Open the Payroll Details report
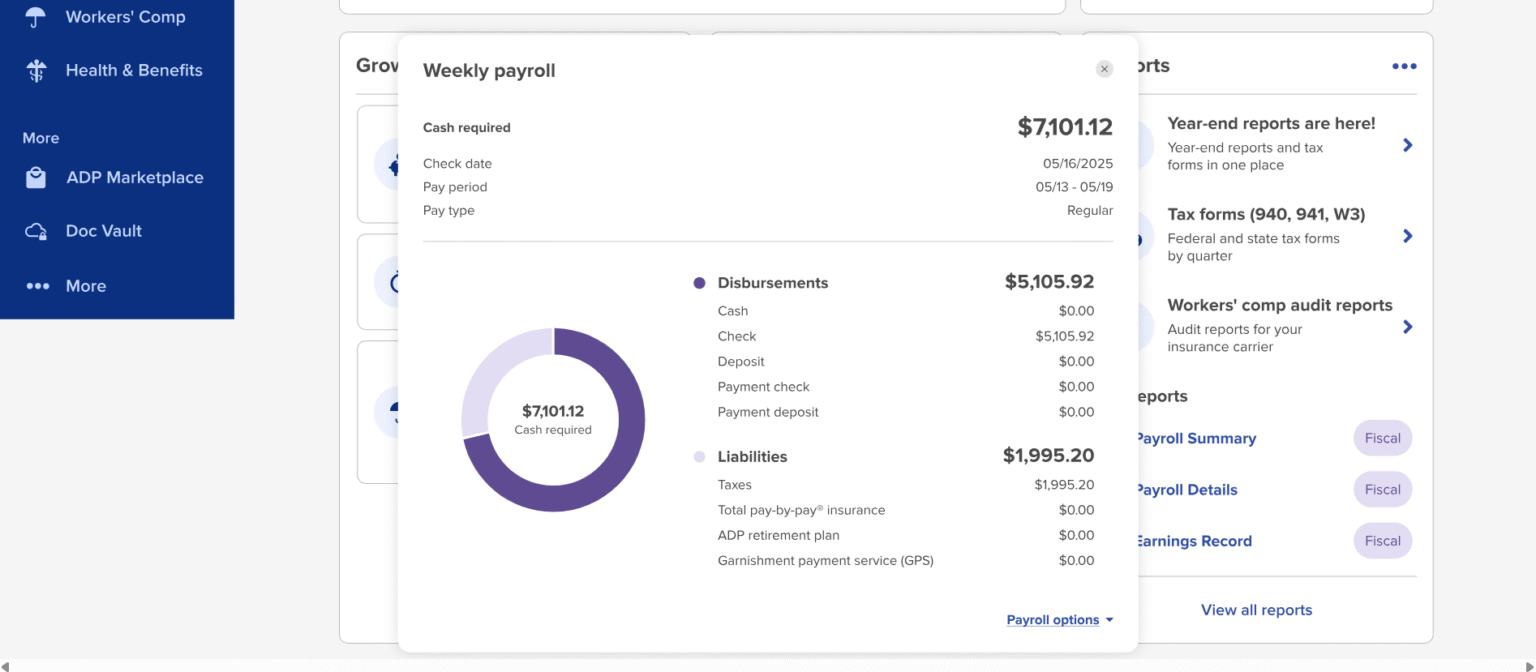This screenshot has width=1536, height=672. (x=1186, y=490)
